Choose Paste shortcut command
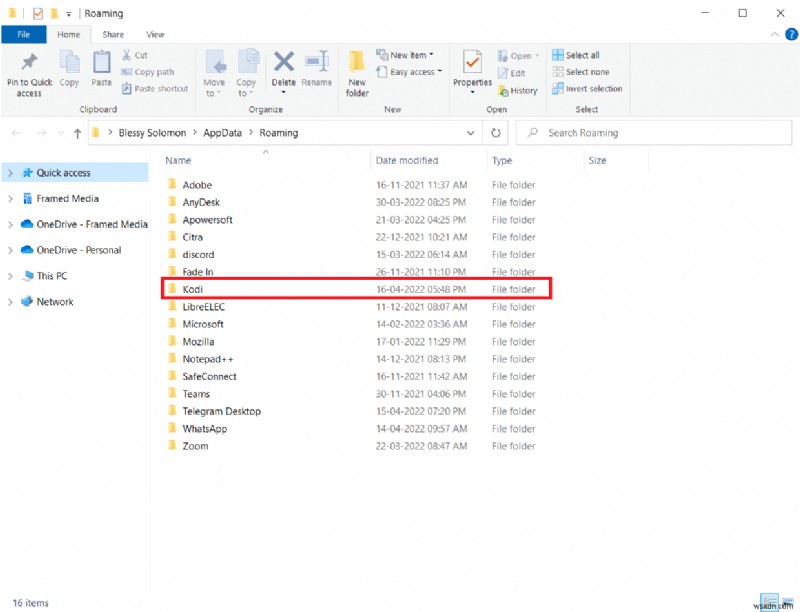Image resolution: width=800 pixels, height=612 pixels. point(155,89)
